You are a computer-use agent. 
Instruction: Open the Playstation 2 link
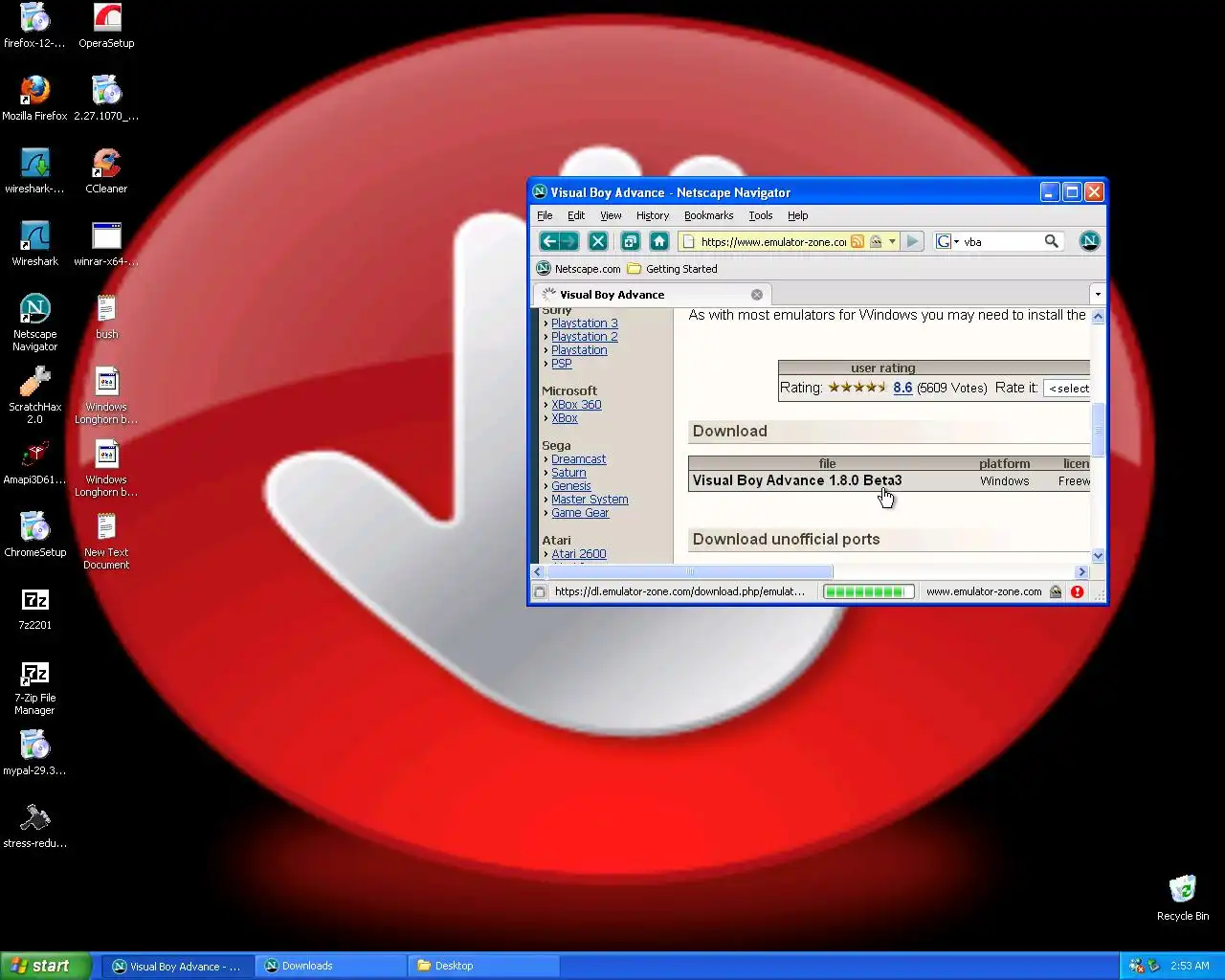click(585, 337)
